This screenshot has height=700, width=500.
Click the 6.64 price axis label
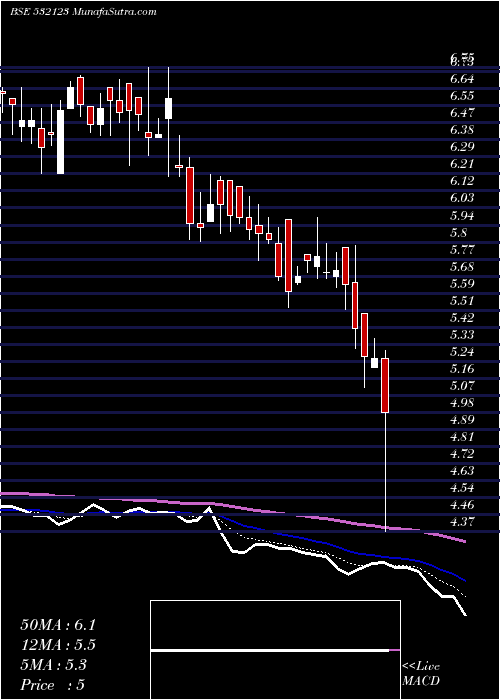click(462, 79)
